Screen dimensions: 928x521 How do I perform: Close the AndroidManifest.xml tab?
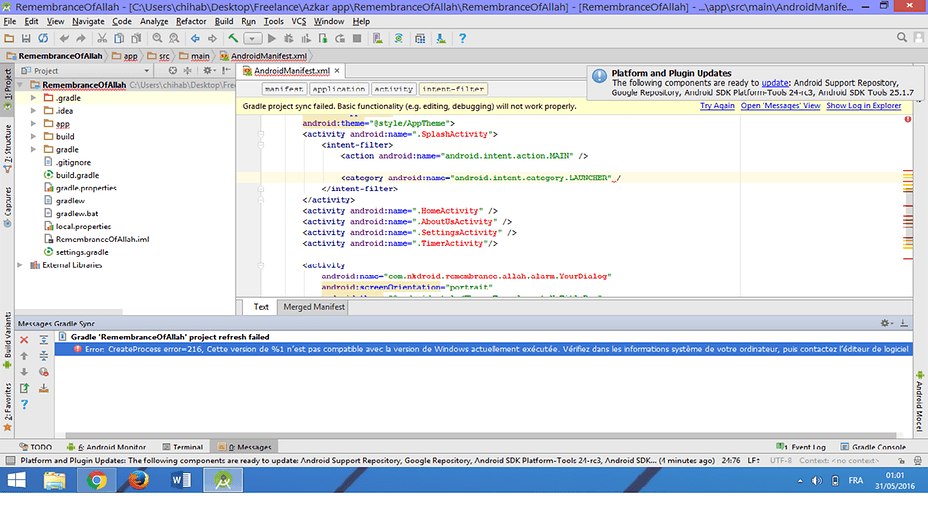(x=337, y=70)
